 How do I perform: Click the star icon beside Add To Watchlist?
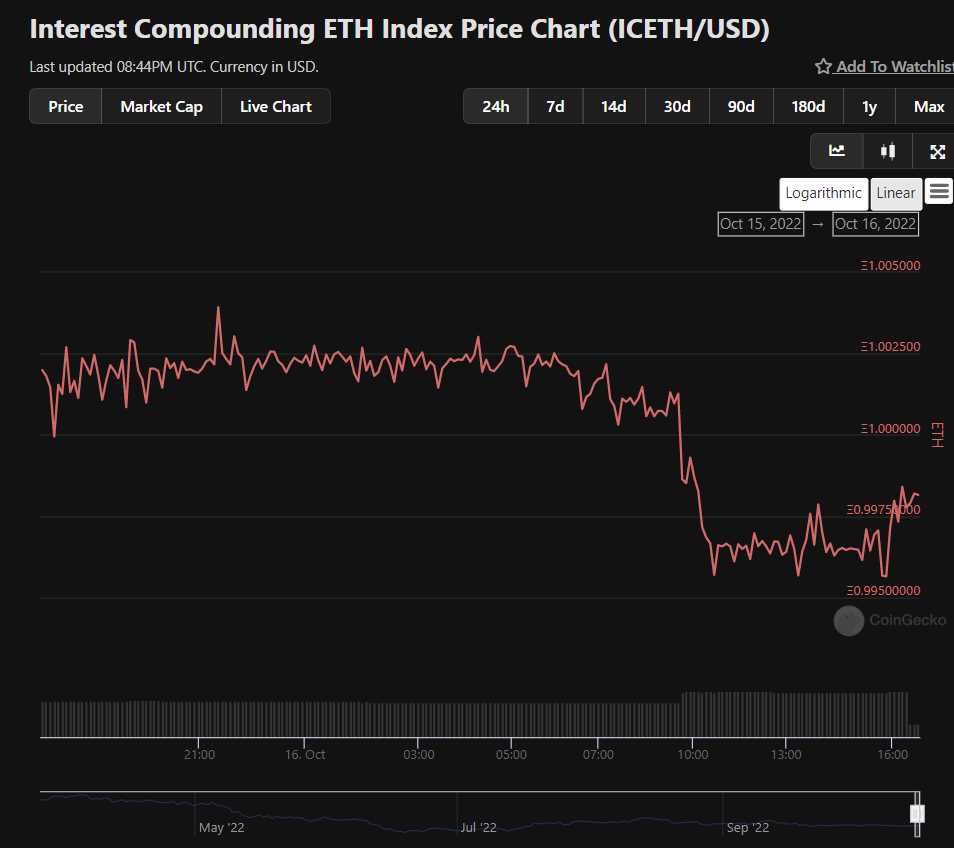[x=822, y=66]
